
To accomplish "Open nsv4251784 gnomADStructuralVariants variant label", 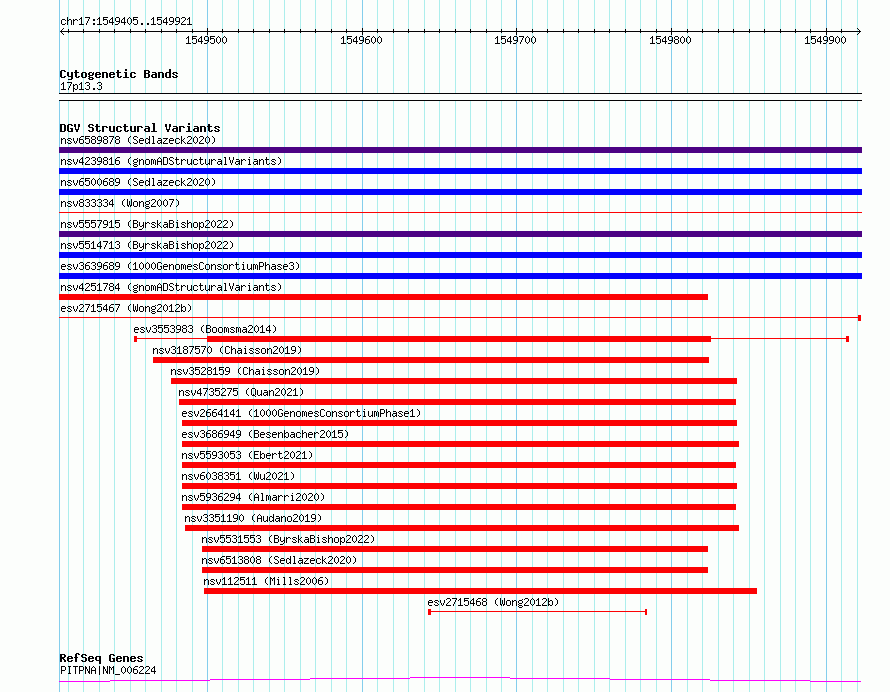I will coord(171,287).
